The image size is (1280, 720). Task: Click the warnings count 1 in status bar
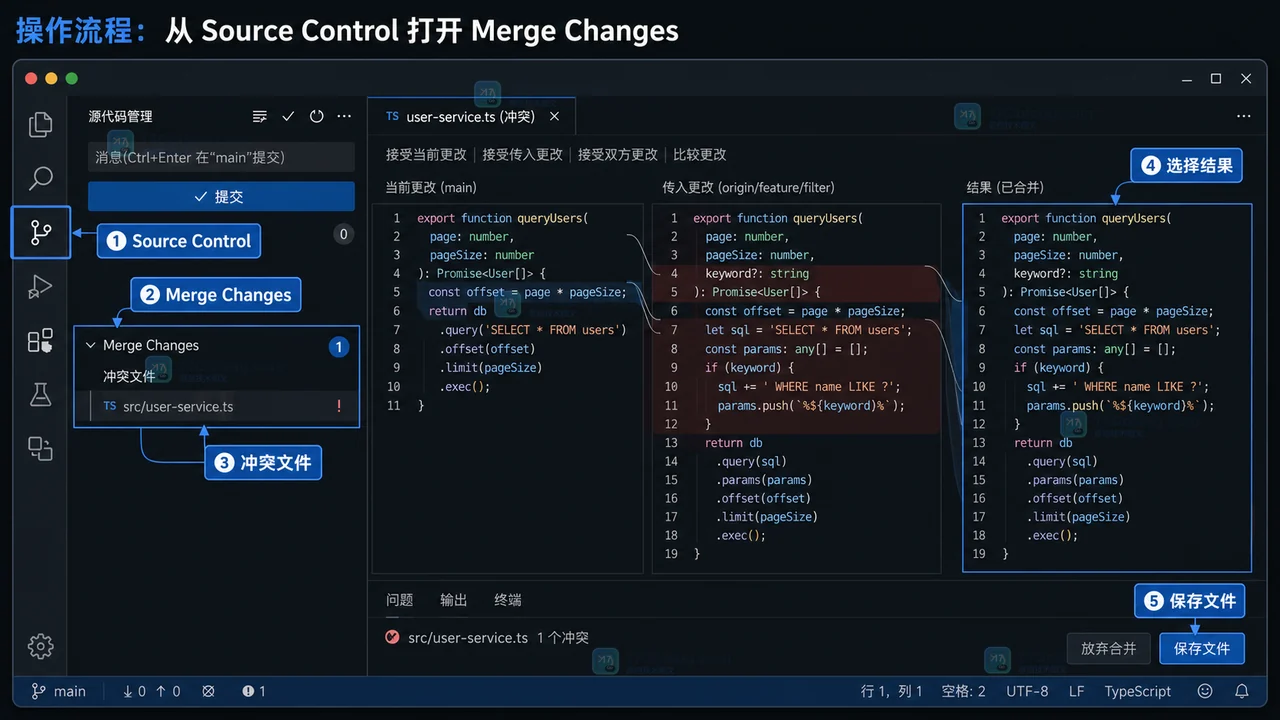254,691
